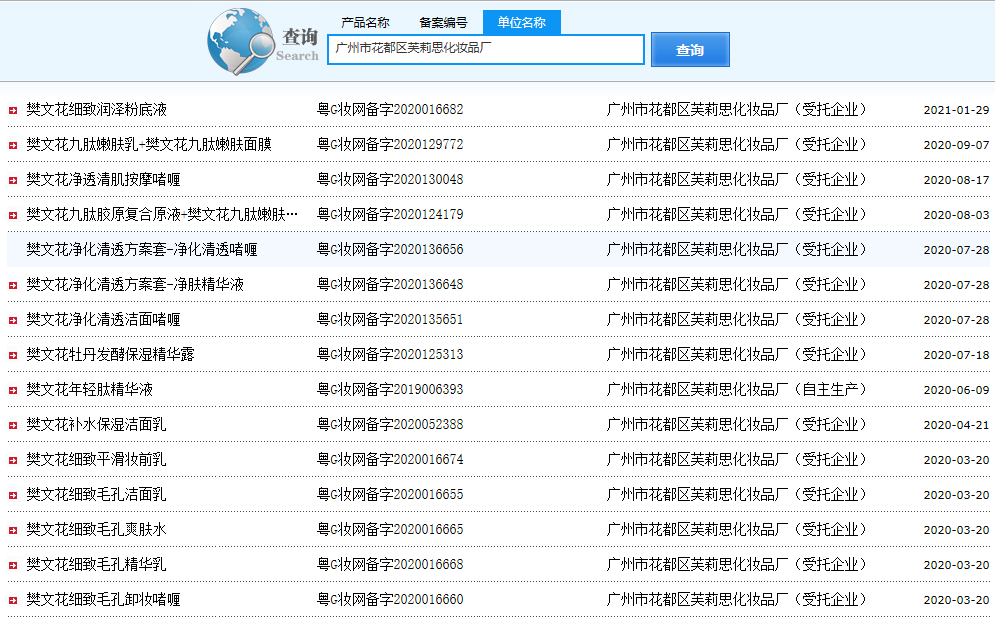Select record number 粤G妆网备字2020016655
Viewport: 995px width, 629px height.
pos(390,494)
